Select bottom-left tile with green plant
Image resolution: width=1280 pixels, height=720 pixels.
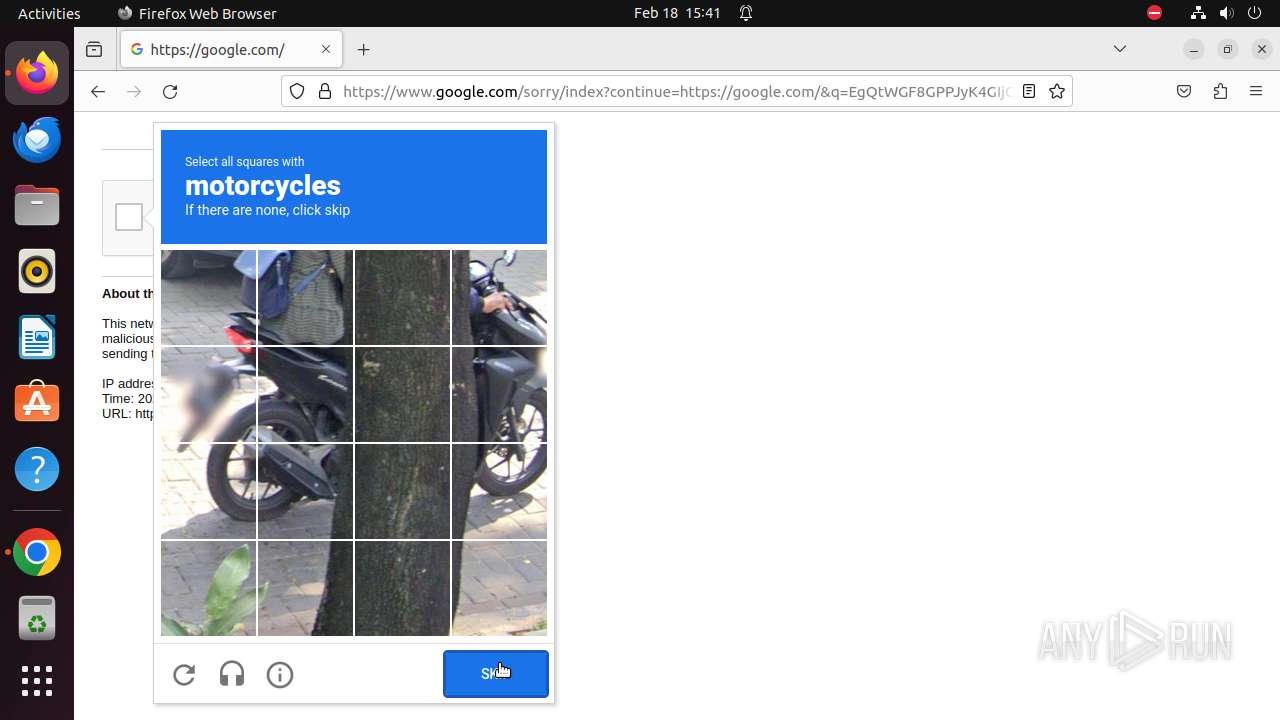pyautogui.click(x=208, y=588)
